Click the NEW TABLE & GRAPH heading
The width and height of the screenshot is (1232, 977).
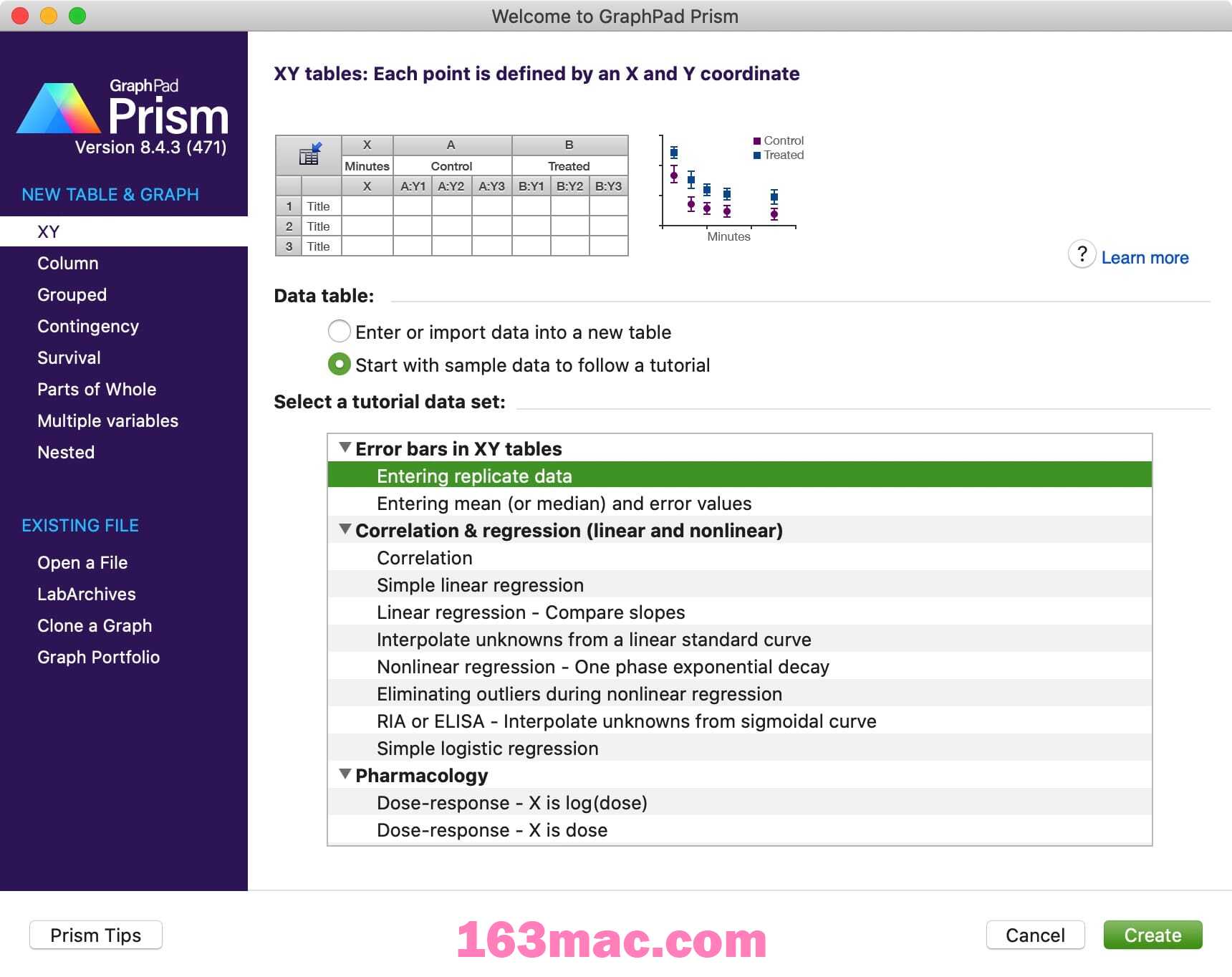110,194
